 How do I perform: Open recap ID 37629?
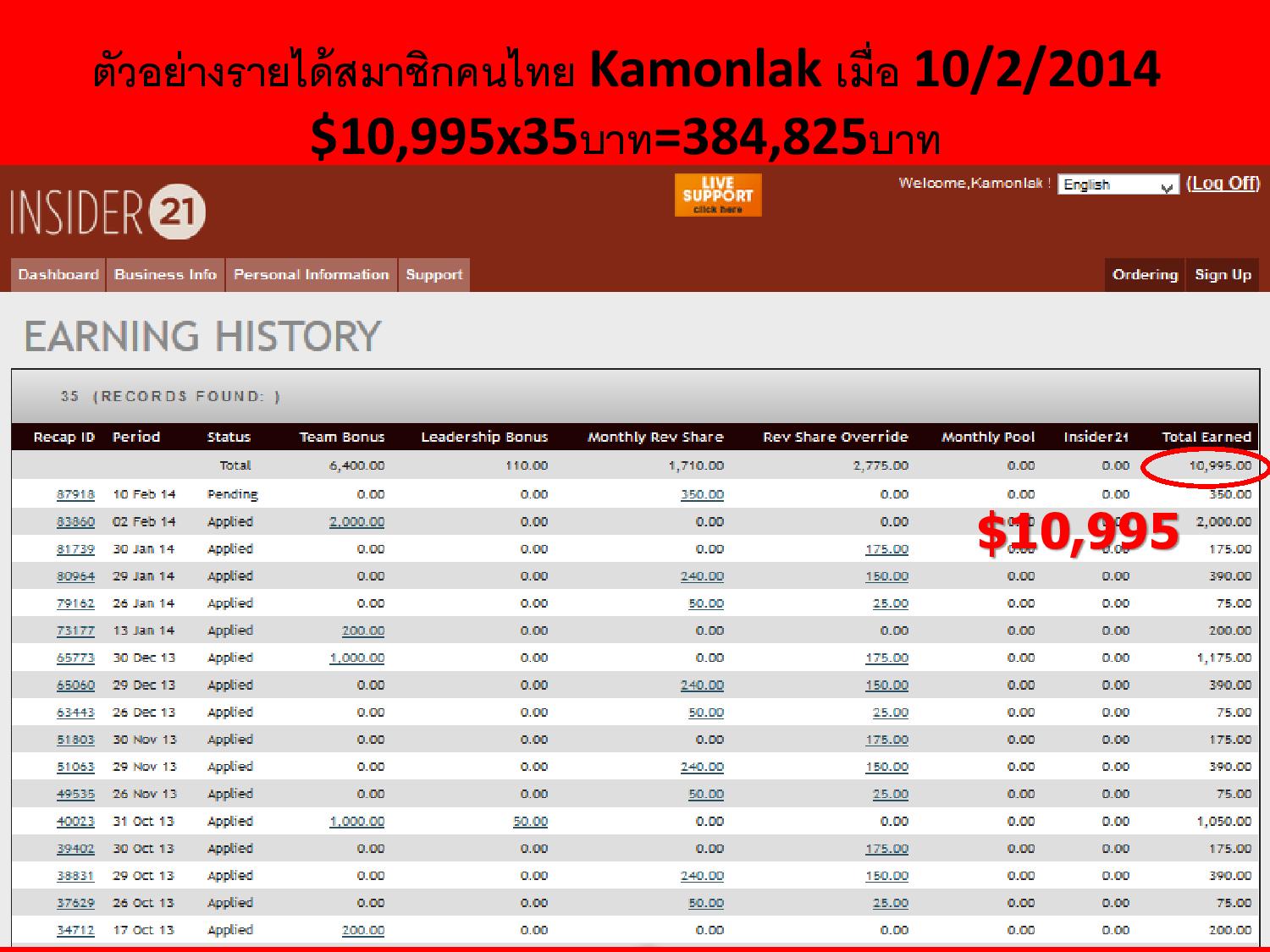[75, 903]
